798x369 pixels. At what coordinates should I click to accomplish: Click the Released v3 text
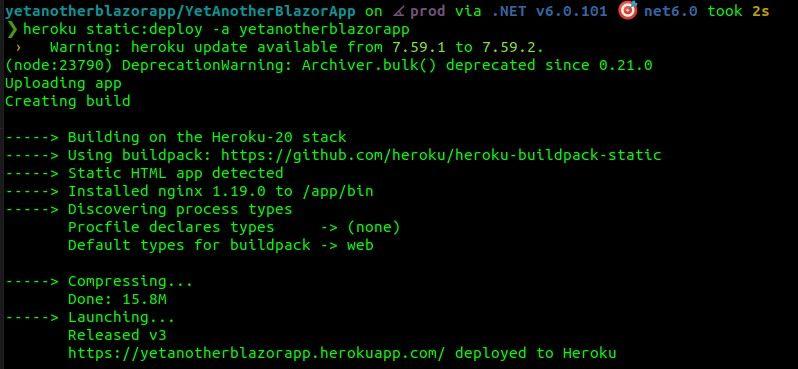(117, 335)
